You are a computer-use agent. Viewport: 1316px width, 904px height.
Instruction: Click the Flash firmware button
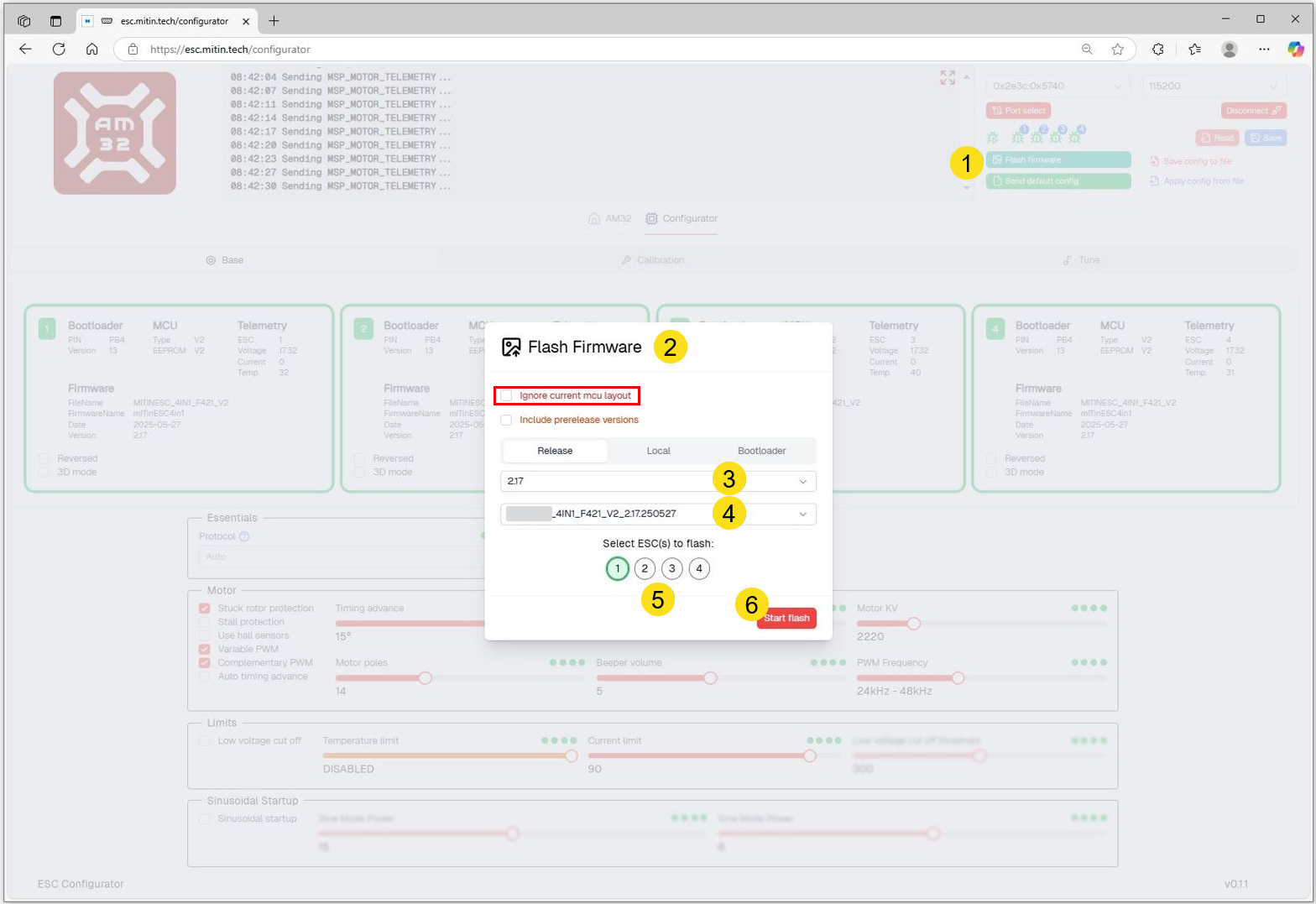click(1058, 159)
